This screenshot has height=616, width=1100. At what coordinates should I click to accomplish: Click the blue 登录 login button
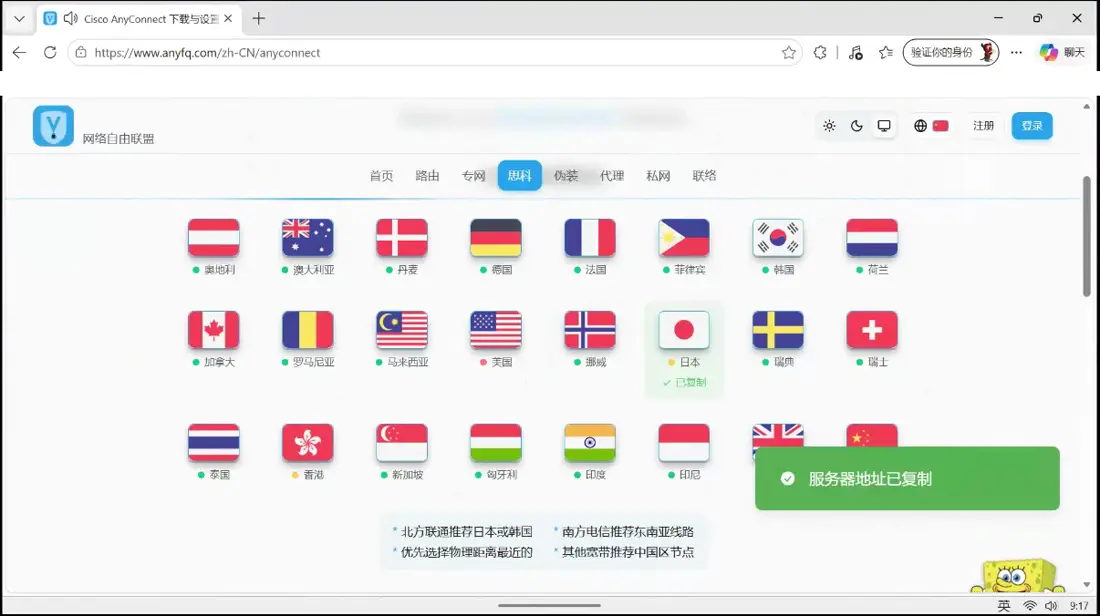1032,126
